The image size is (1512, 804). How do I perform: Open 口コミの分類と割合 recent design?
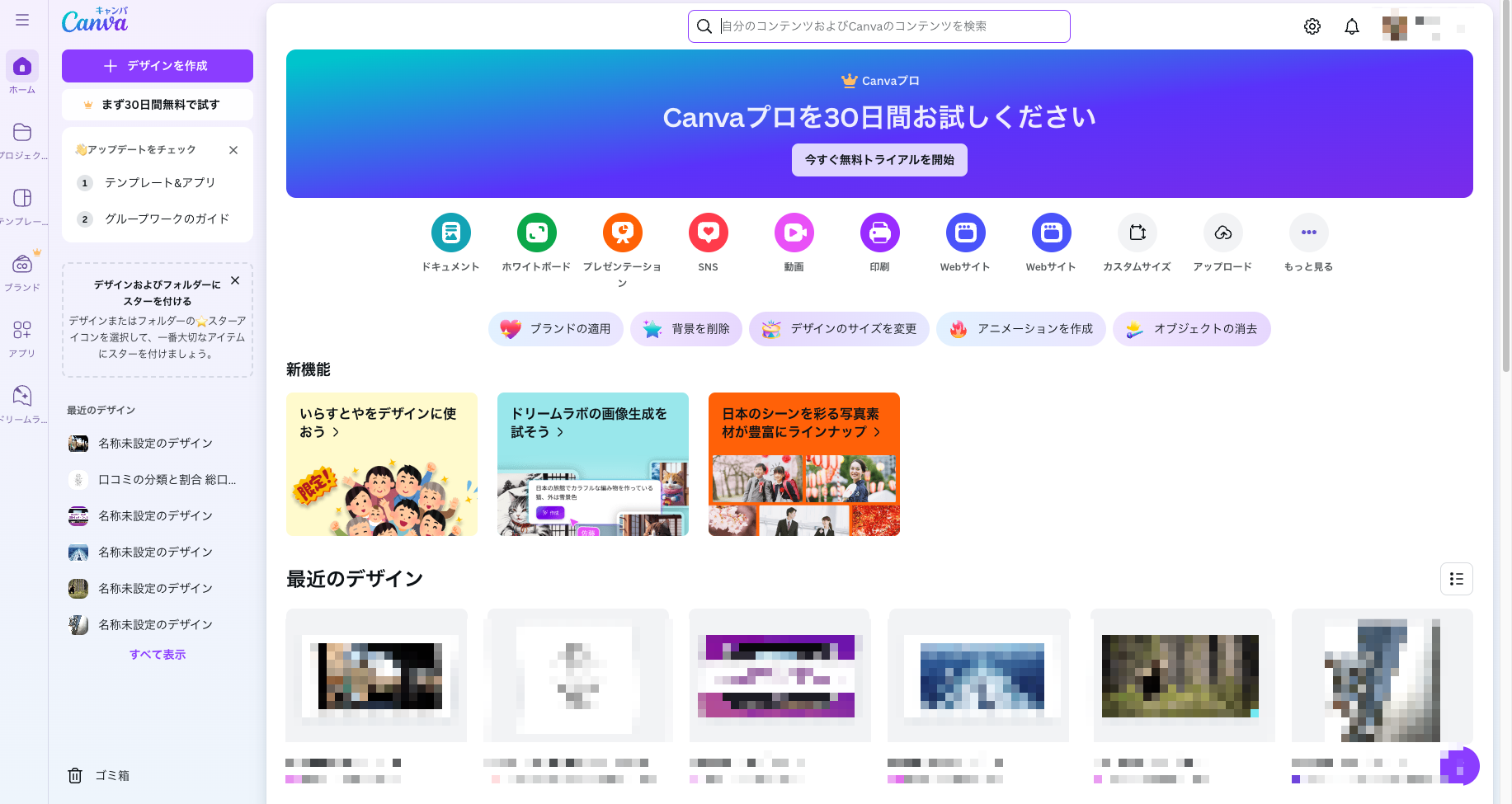point(158,480)
